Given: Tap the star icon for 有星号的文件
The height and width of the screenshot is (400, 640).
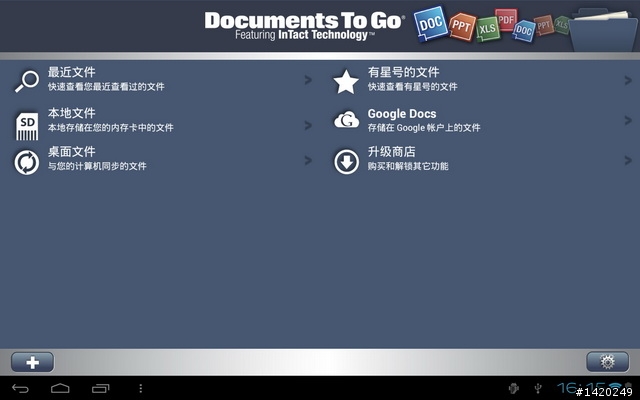Looking at the screenshot, I should pos(346,82).
